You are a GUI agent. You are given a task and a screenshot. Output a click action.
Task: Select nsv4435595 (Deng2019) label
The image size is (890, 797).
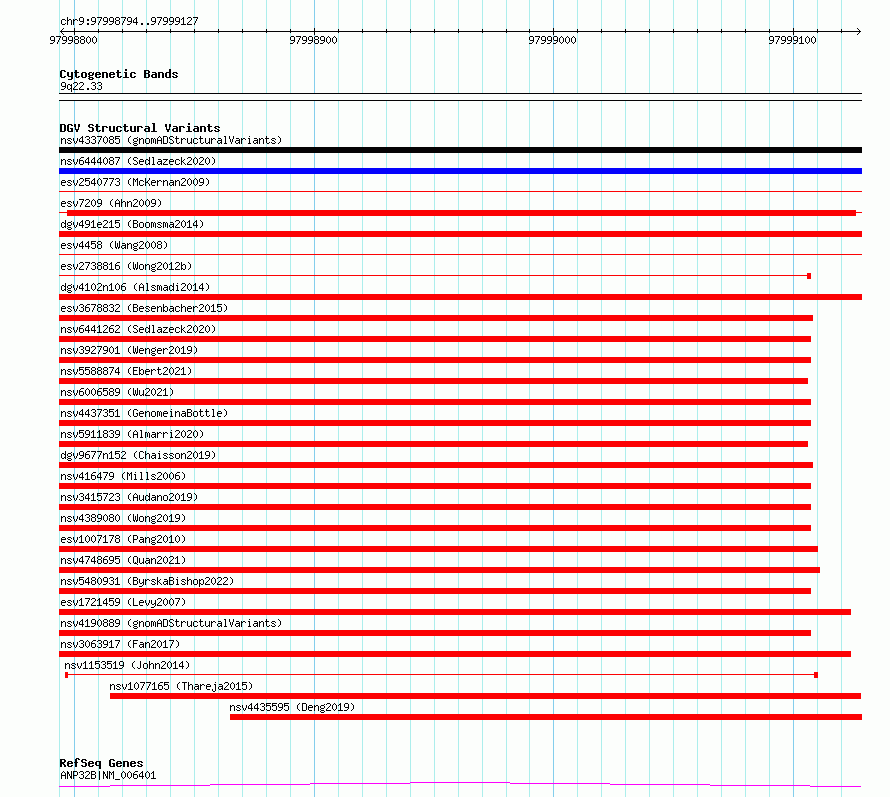pyautogui.click(x=292, y=707)
